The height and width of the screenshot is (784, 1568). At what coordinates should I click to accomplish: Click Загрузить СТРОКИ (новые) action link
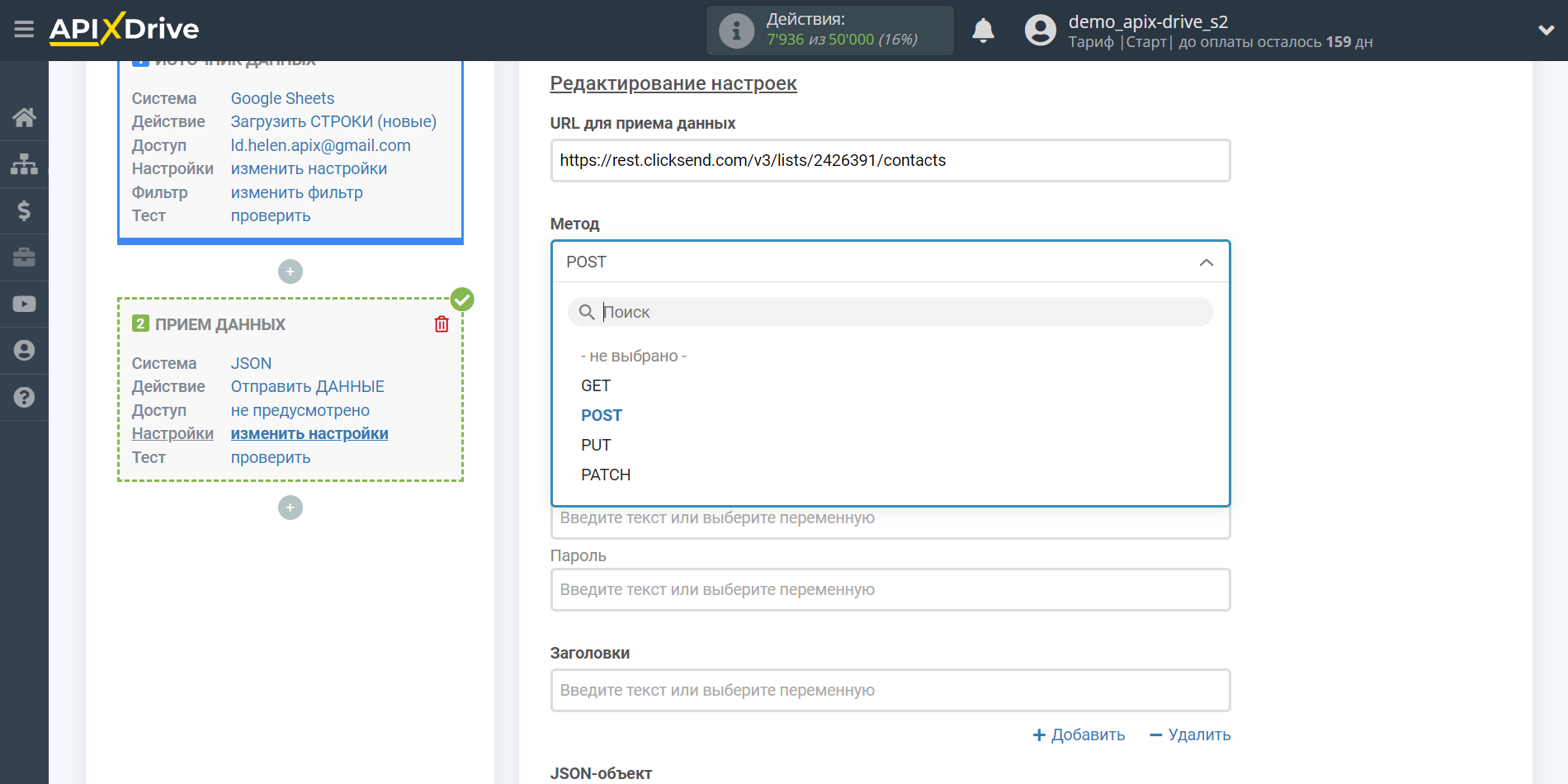[333, 121]
